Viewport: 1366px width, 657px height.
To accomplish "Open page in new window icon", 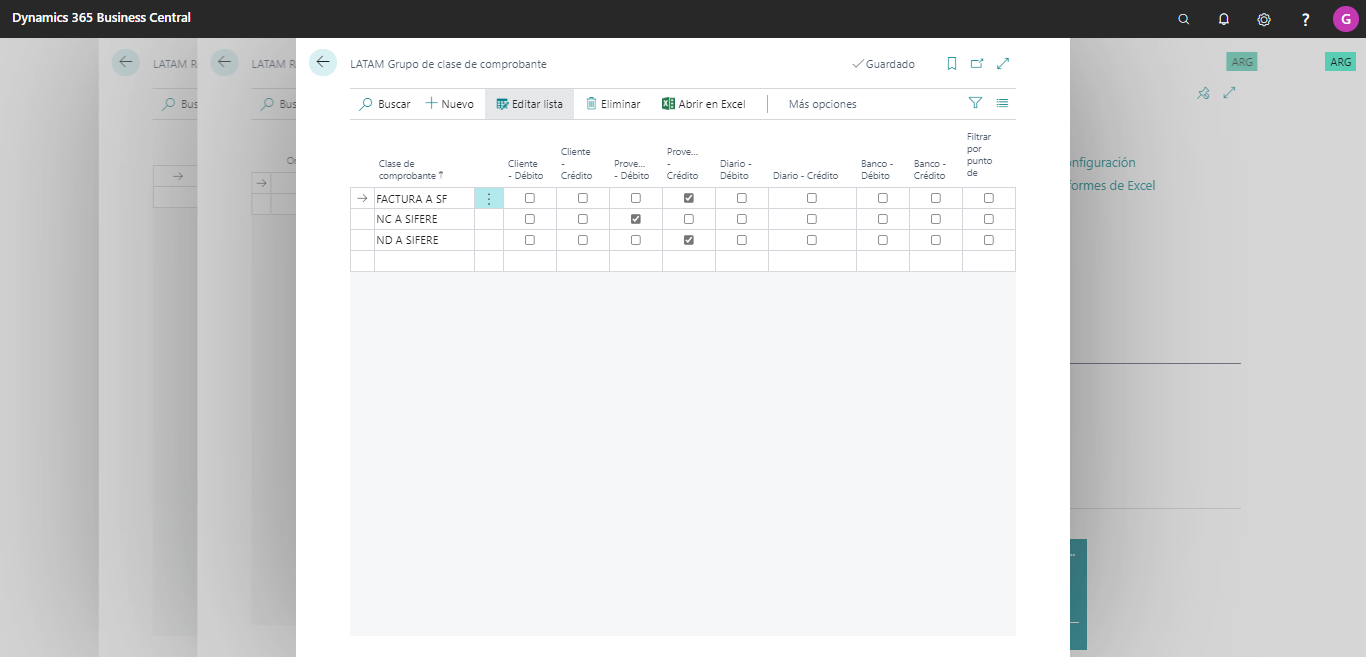I will [x=977, y=63].
